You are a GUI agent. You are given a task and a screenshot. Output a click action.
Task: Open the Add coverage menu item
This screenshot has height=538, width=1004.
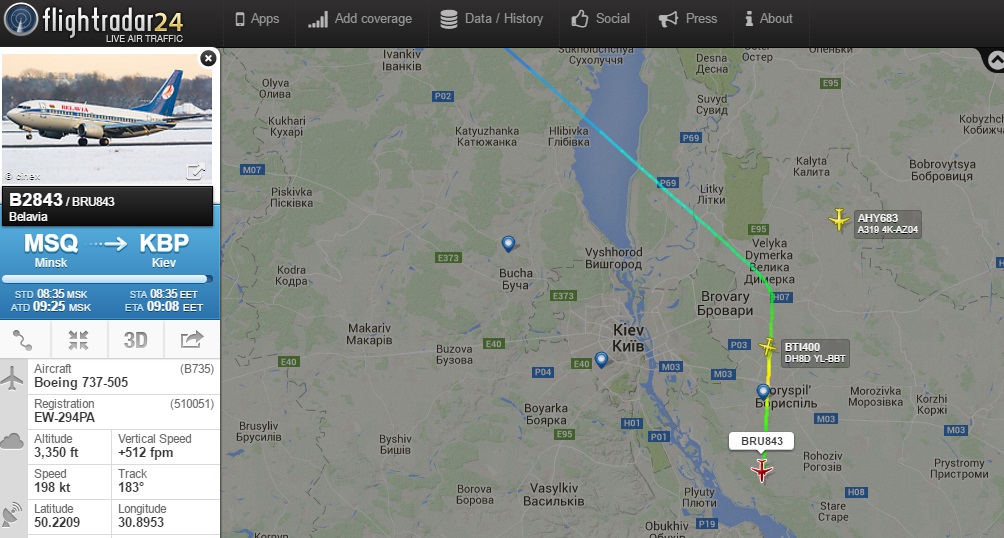[360, 19]
